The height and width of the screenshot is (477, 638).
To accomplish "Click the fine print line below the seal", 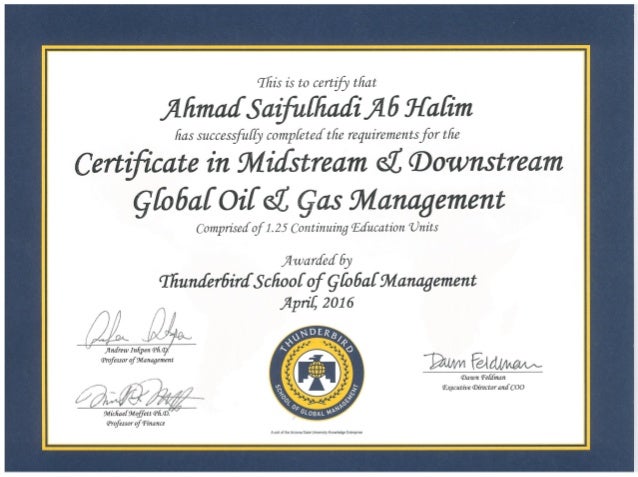I will coord(317,432).
